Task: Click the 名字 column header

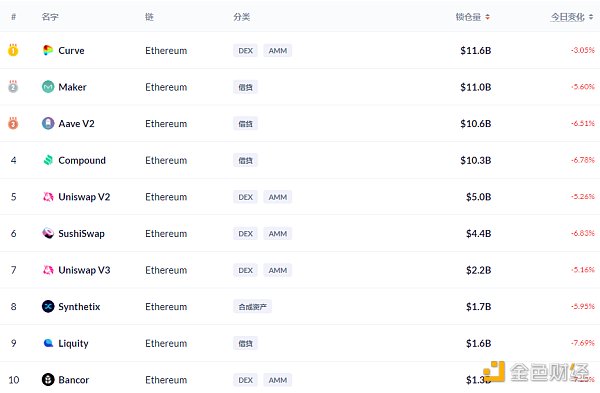Action: pos(50,17)
